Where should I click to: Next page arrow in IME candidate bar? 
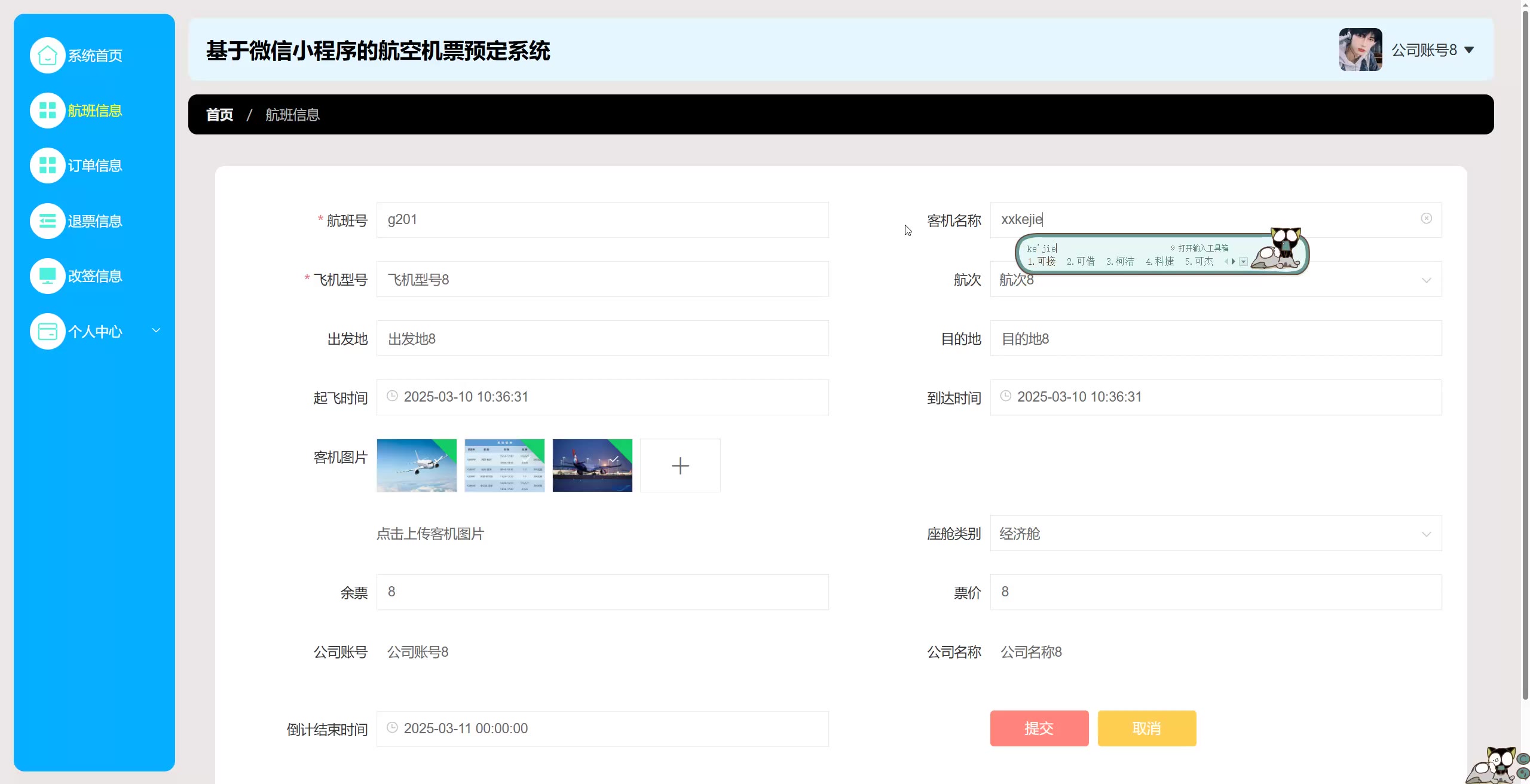coord(1233,262)
